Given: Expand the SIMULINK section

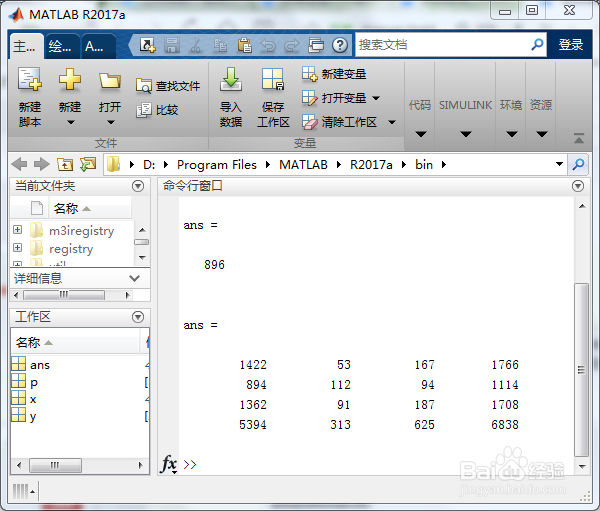Looking at the screenshot, I should coord(465,134).
